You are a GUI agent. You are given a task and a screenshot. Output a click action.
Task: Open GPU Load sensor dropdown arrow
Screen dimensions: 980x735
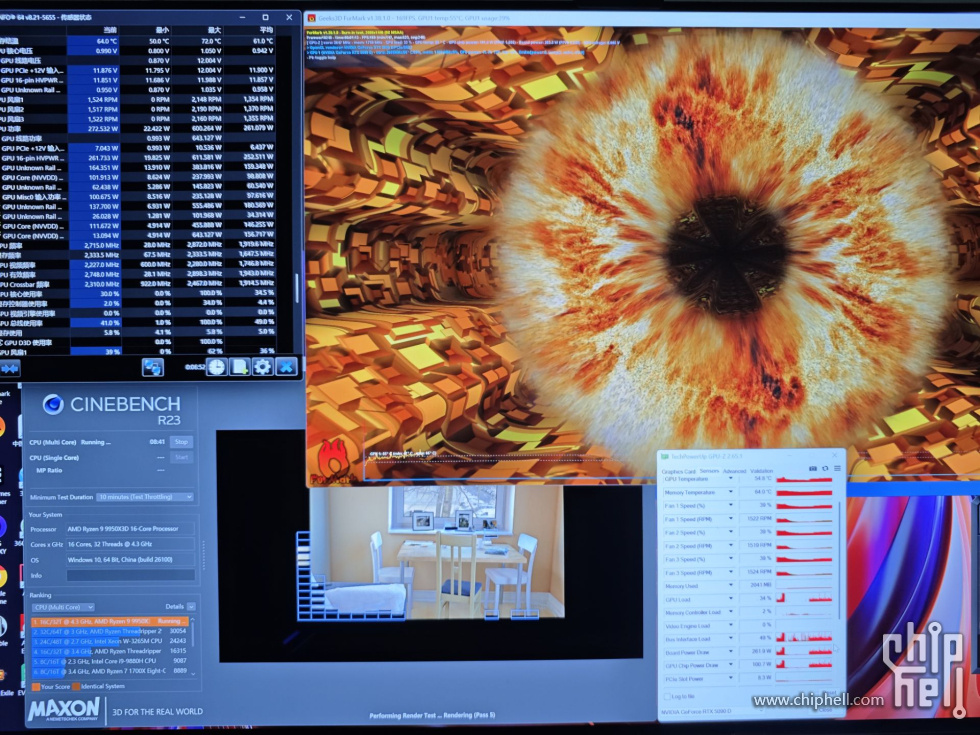731,599
